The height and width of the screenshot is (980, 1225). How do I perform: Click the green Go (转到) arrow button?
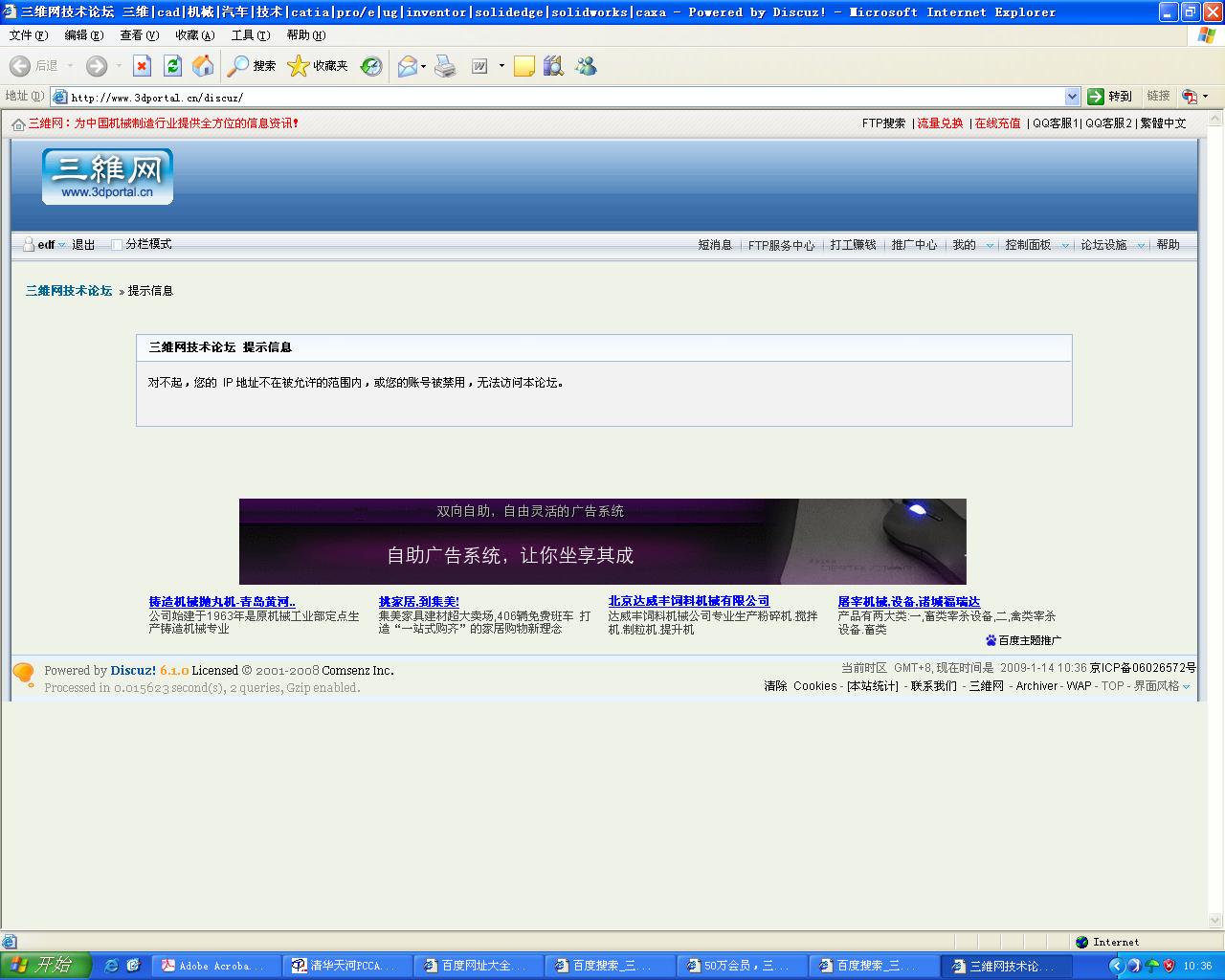[x=1110, y=96]
